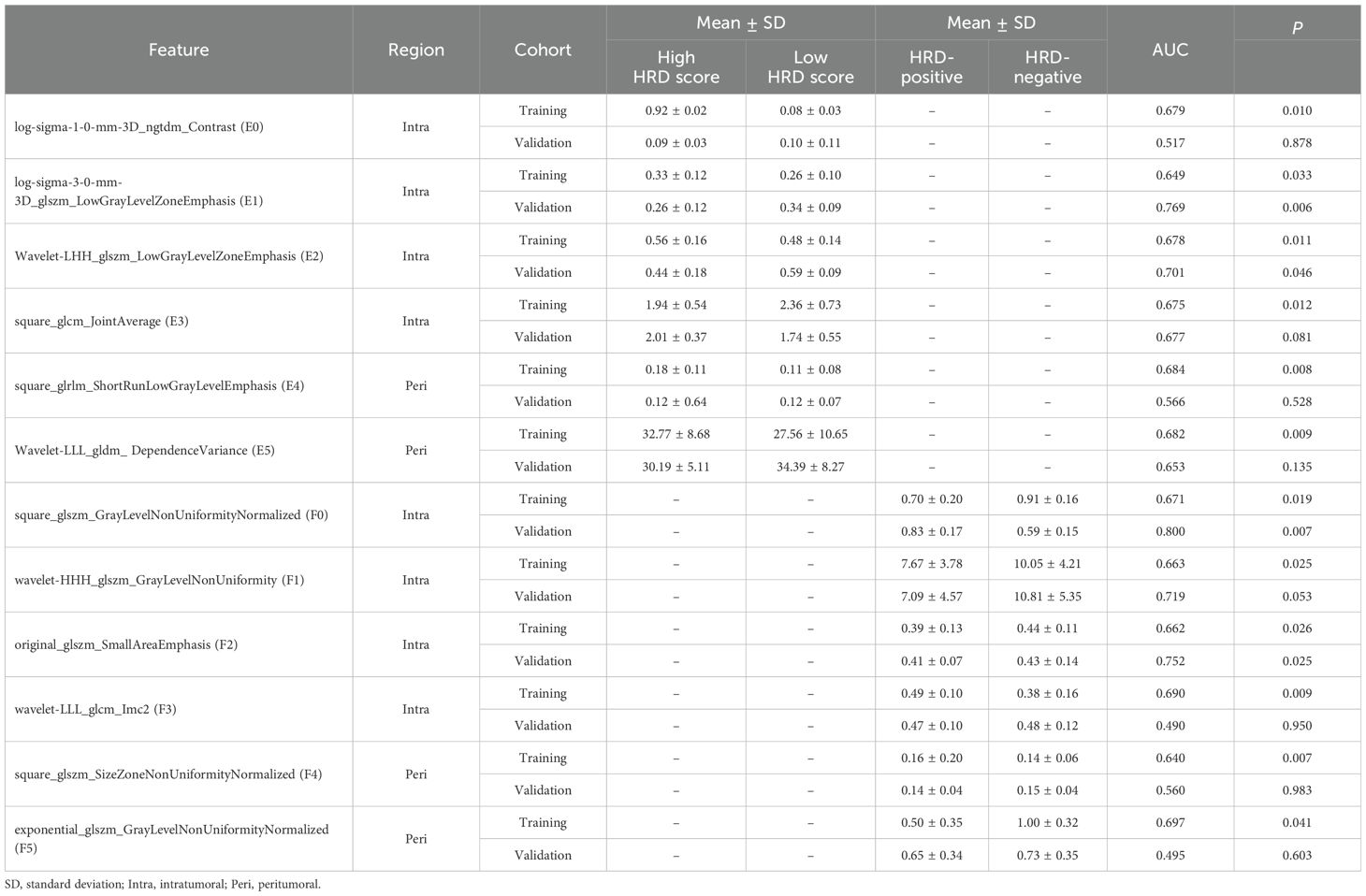
Task: Click the P value 0.135
Action: tap(1297, 467)
